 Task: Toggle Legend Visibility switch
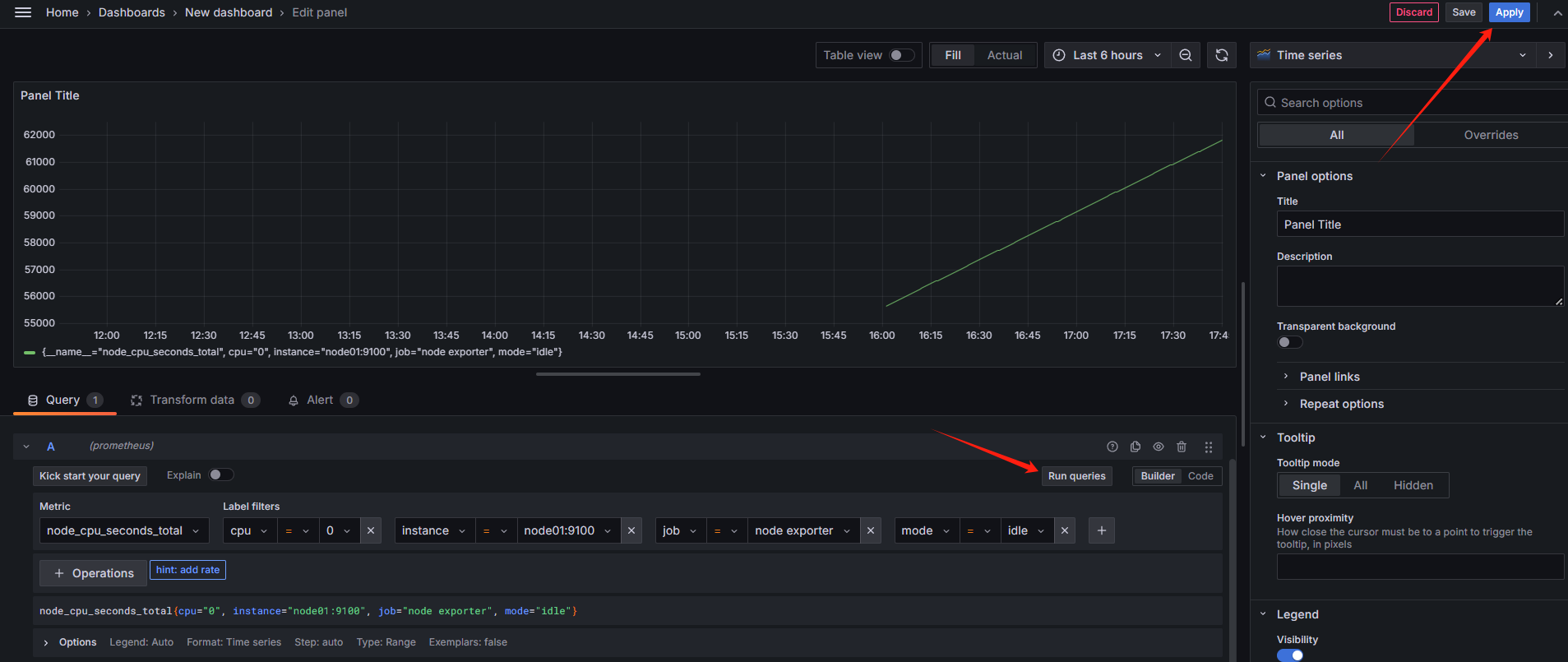[1289, 655]
